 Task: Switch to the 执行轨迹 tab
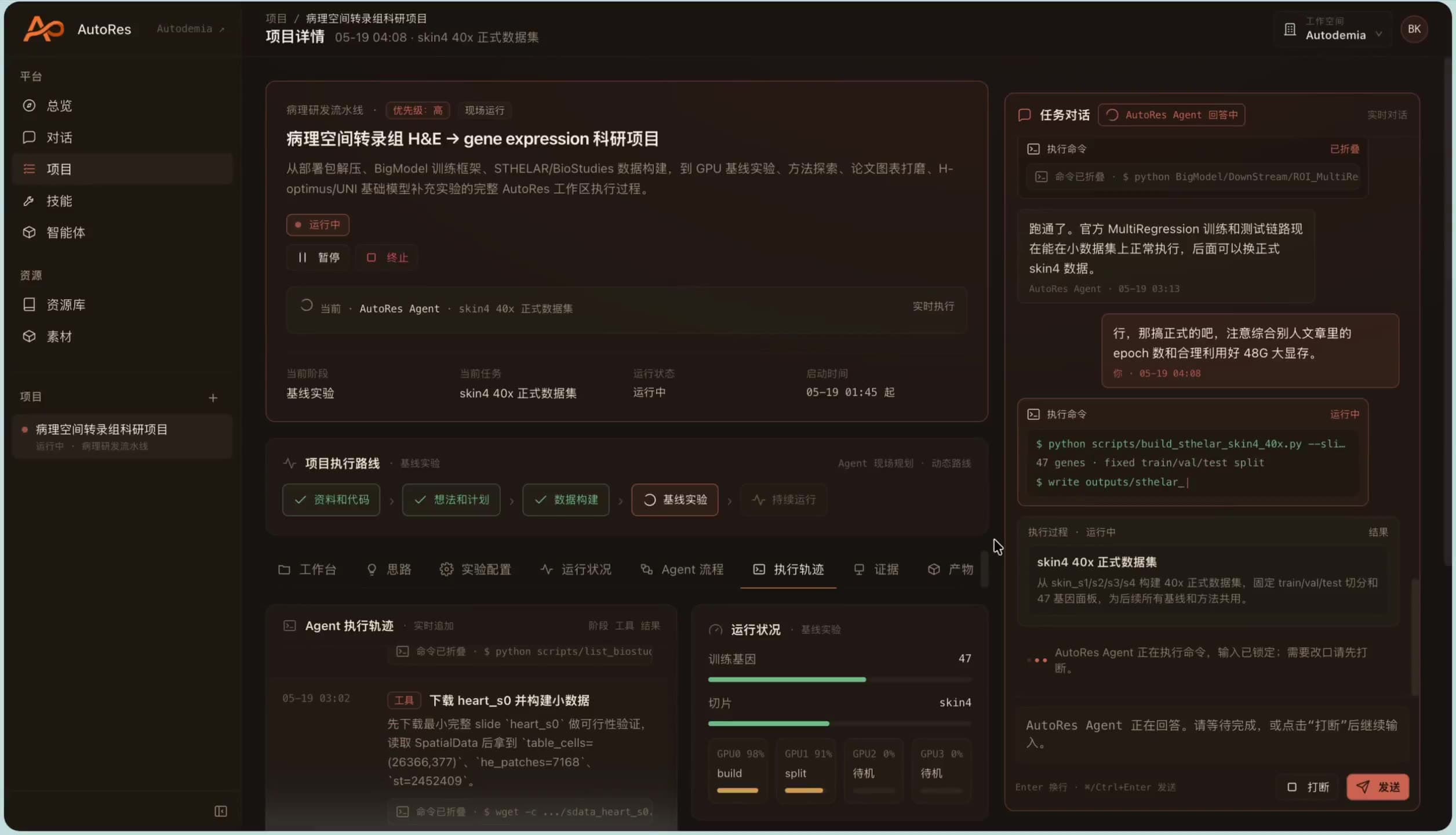[788, 569]
